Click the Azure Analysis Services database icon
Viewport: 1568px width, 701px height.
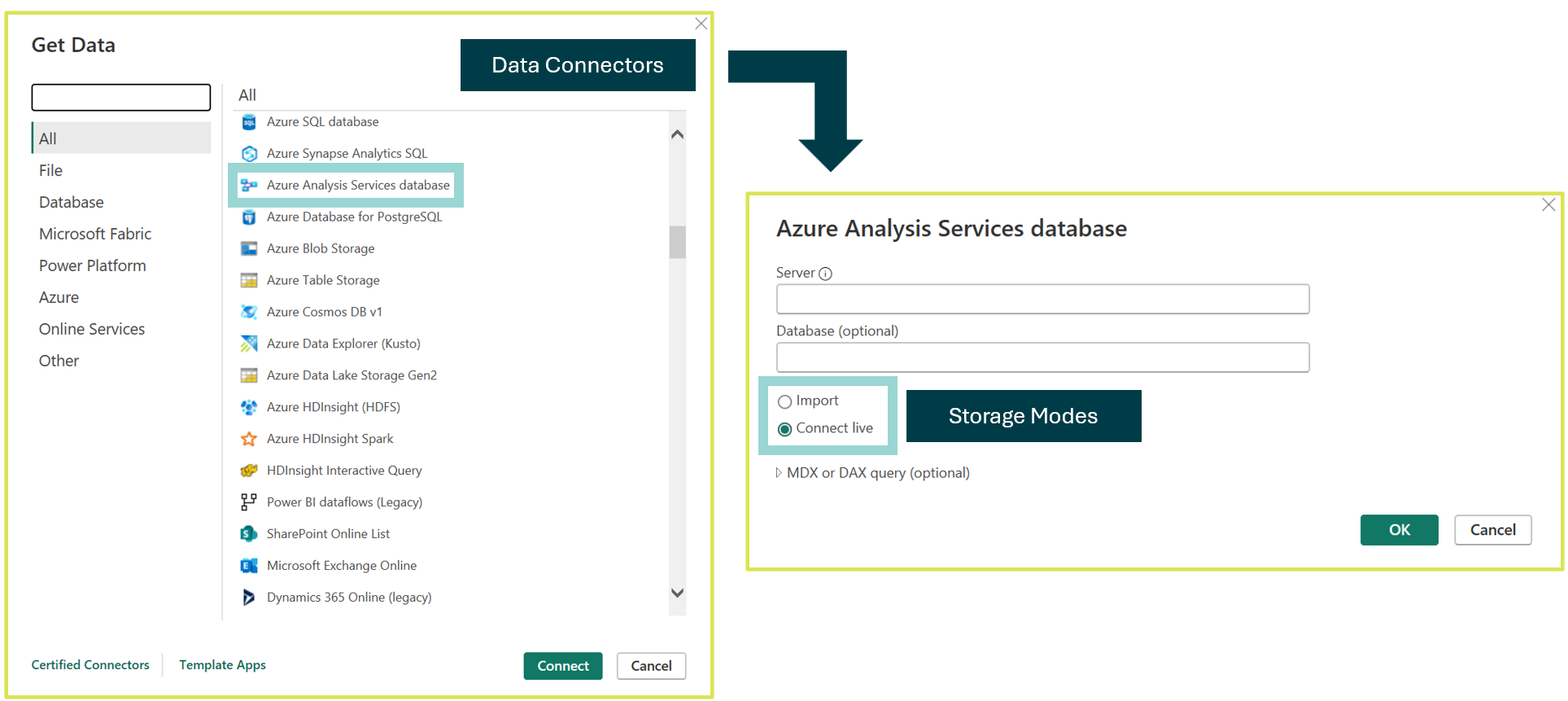249,186
